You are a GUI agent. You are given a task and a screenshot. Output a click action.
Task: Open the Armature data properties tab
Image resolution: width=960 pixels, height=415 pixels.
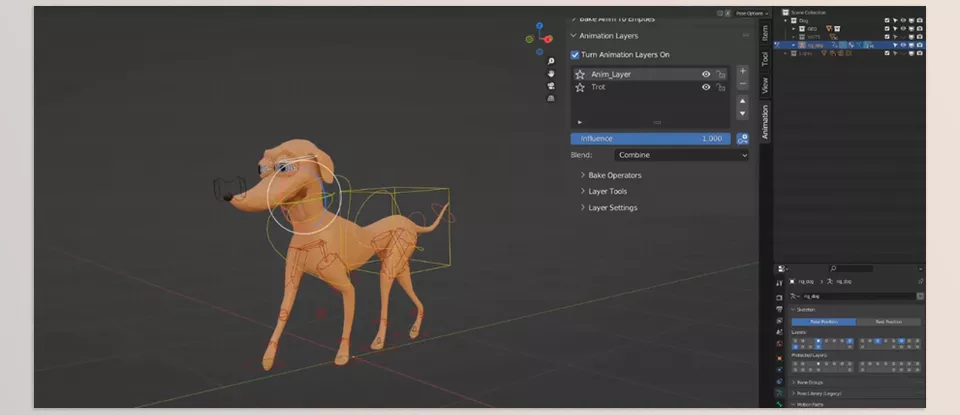click(779, 393)
